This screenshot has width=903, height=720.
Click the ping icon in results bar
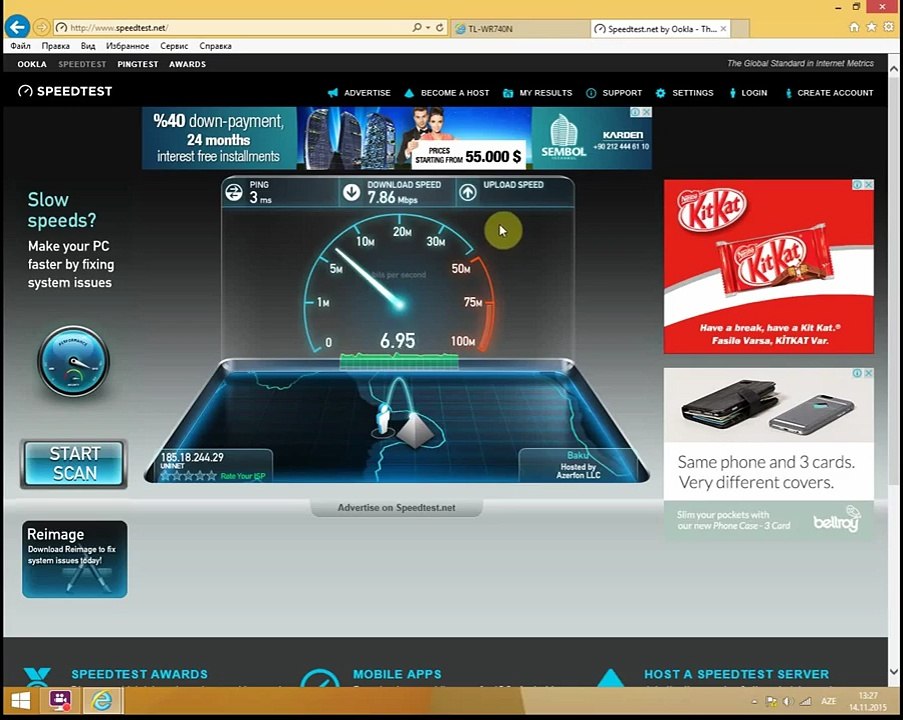(x=234, y=192)
